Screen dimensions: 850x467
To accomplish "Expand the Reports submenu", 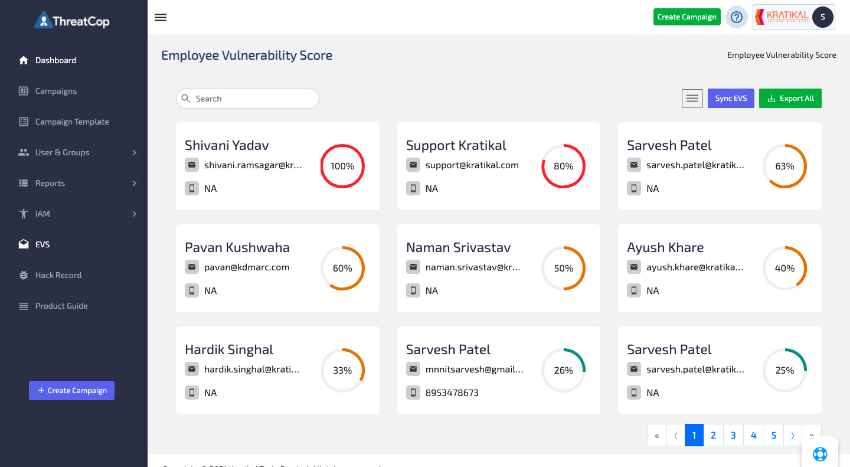I will [134, 184].
